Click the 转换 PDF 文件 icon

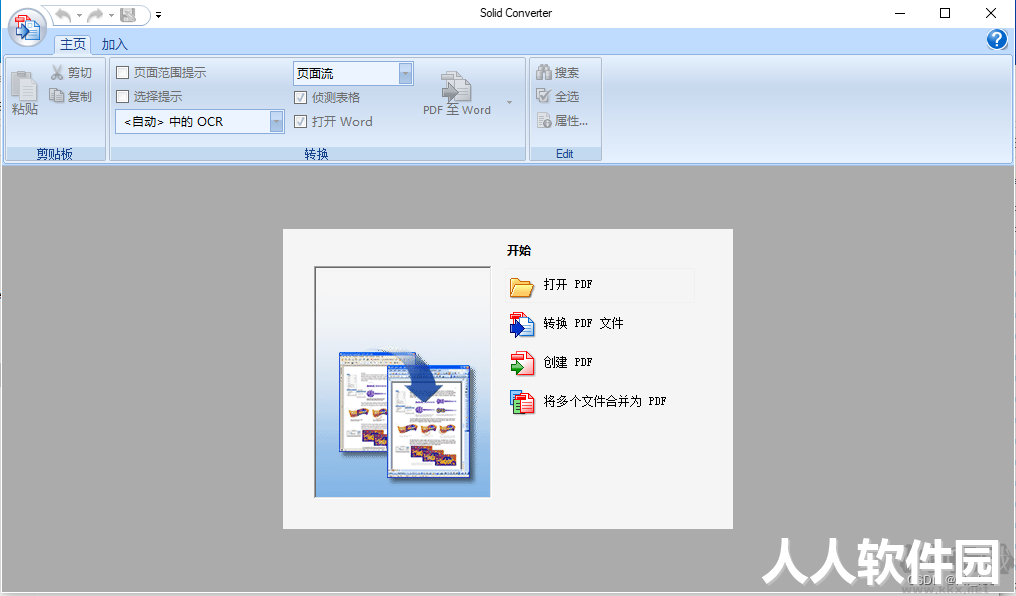pos(522,325)
